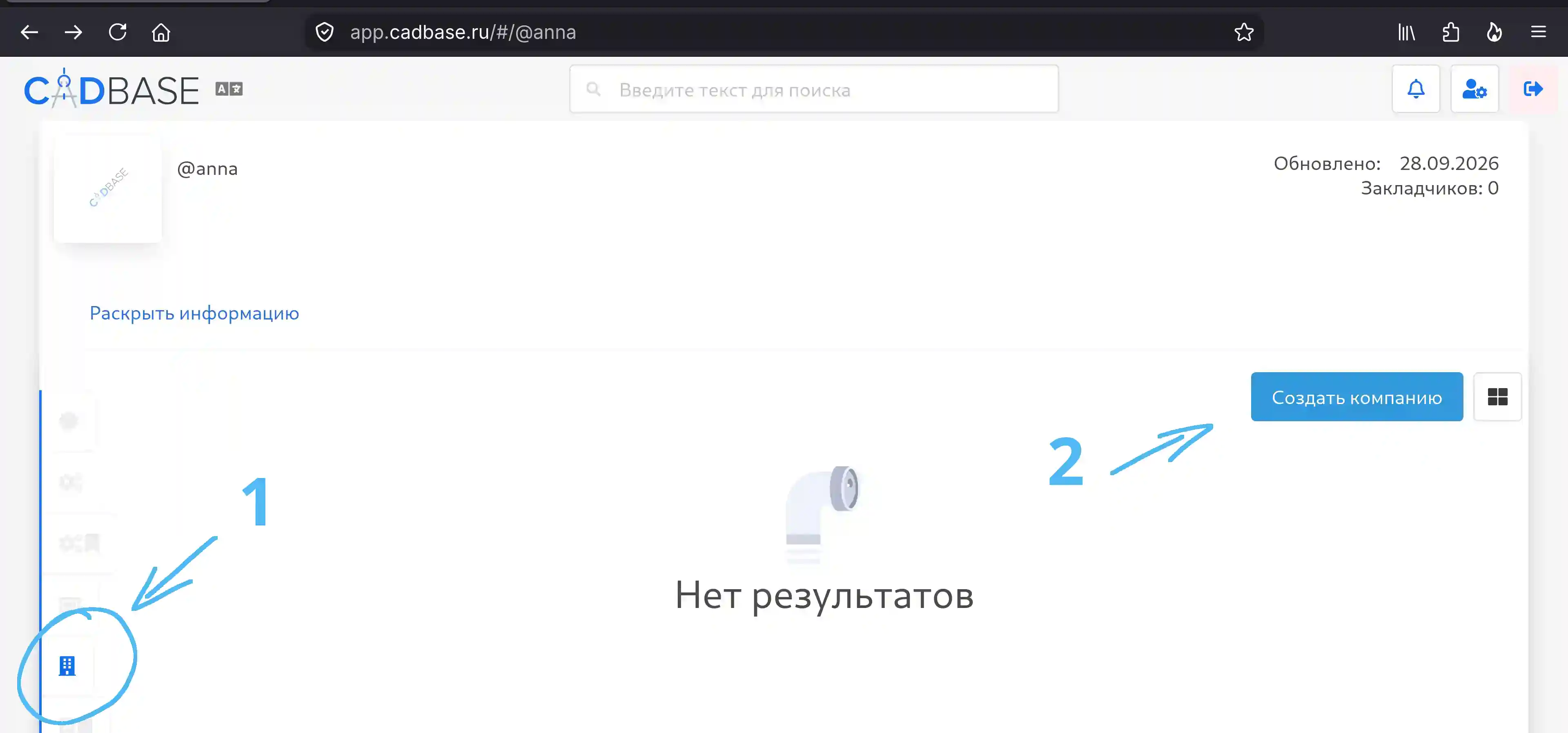Viewport: 1568px width, 733px height.
Task: Go forward with the browser forward arrow
Action: point(73,32)
